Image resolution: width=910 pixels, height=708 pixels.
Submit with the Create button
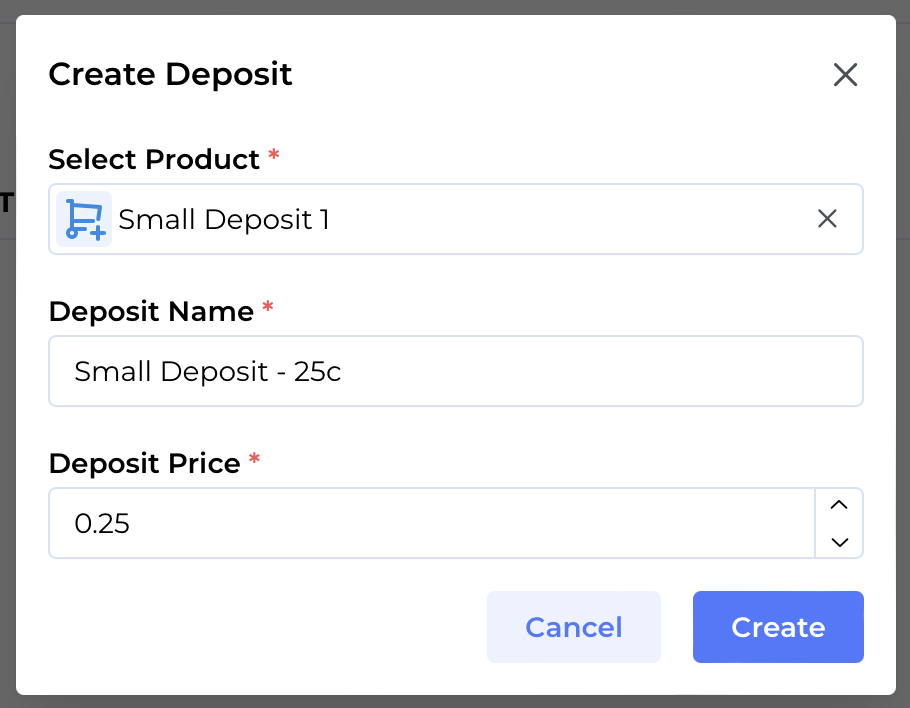778,627
